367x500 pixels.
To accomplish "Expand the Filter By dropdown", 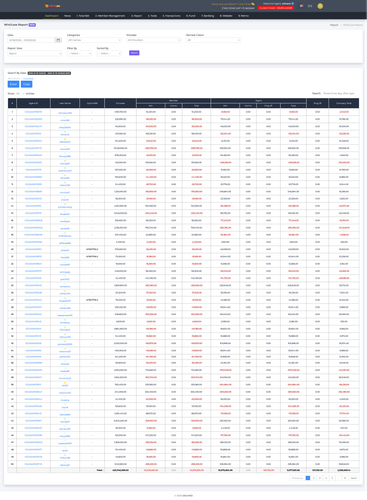I will point(79,53).
